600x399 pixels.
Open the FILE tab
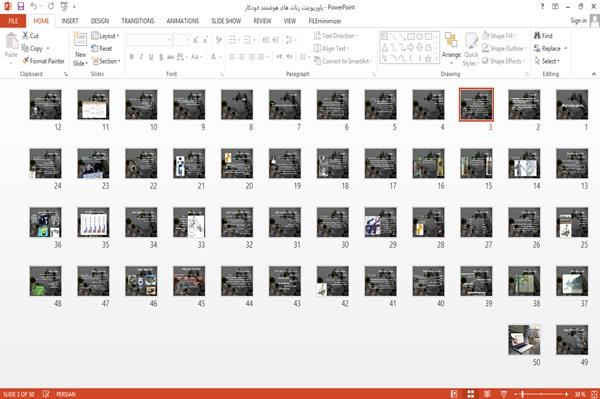click(x=13, y=21)
